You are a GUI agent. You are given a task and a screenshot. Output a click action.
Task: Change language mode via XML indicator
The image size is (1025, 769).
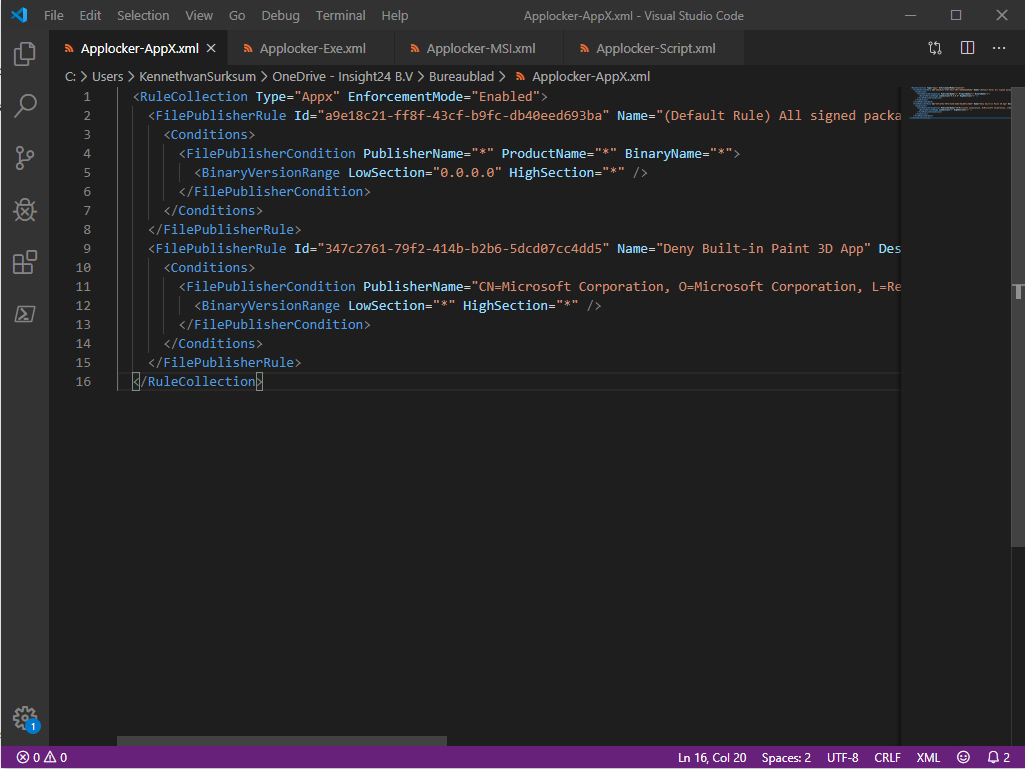928,757
